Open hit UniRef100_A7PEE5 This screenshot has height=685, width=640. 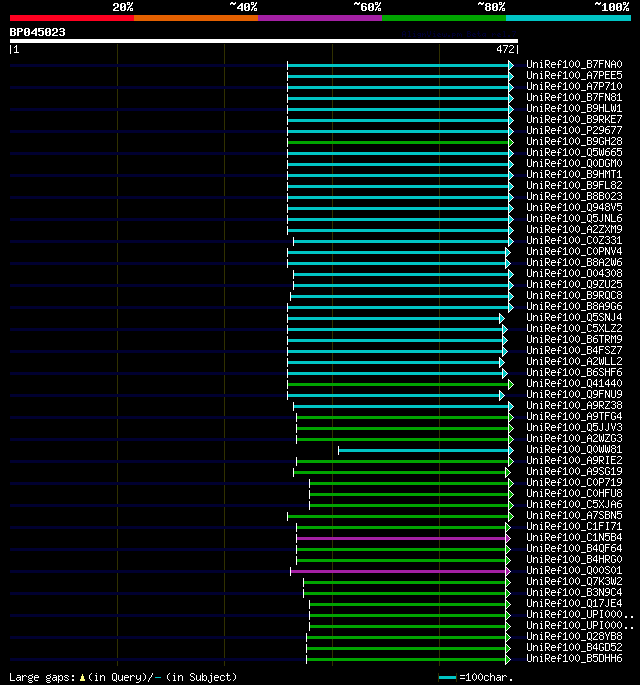click(x=574, y=76)
